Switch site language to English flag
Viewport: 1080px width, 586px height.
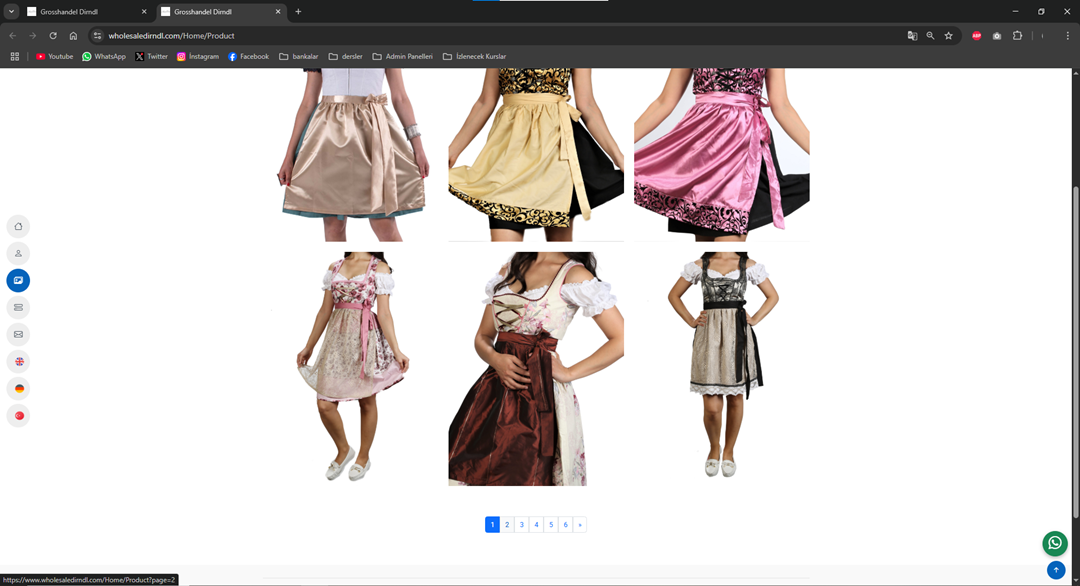click(x=18, y=361)
